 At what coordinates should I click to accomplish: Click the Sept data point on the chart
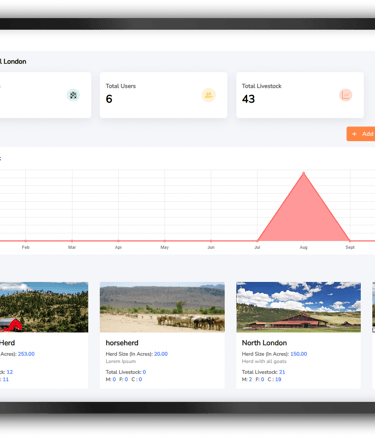coord(350,241)
